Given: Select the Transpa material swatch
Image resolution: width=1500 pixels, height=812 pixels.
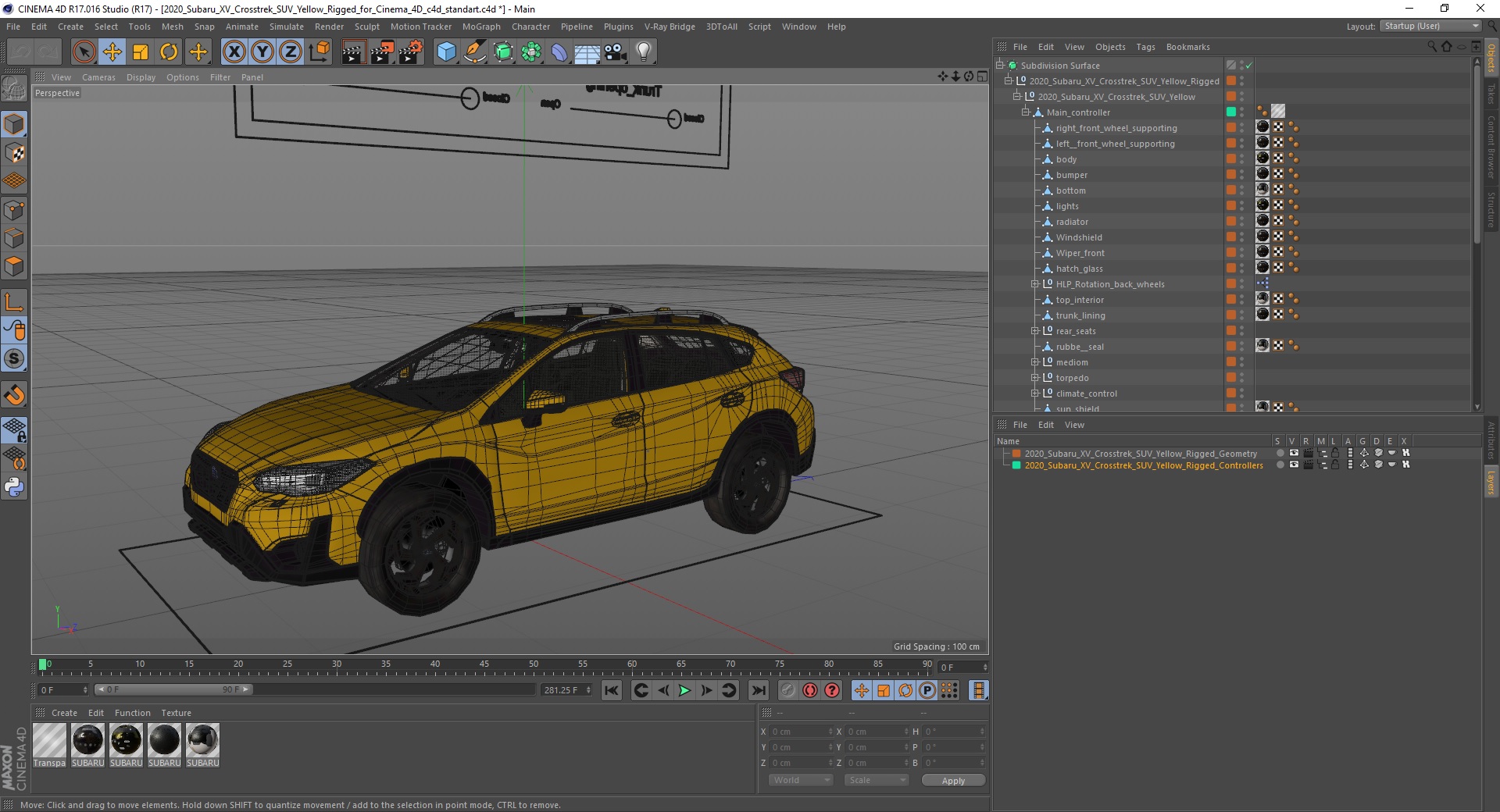Looking at the screenshot, I should coord(49,745).
